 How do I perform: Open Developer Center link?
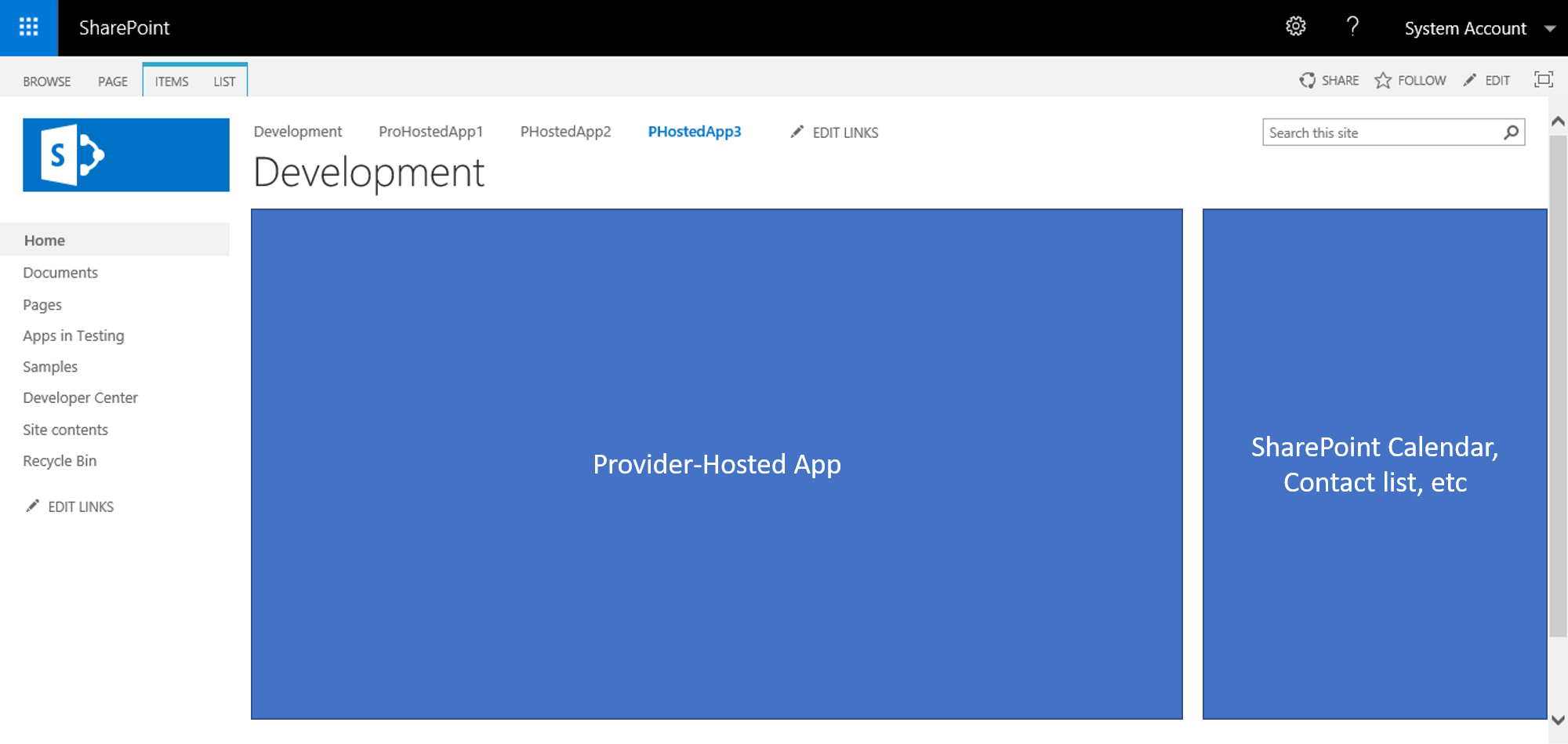pos(80,397)
